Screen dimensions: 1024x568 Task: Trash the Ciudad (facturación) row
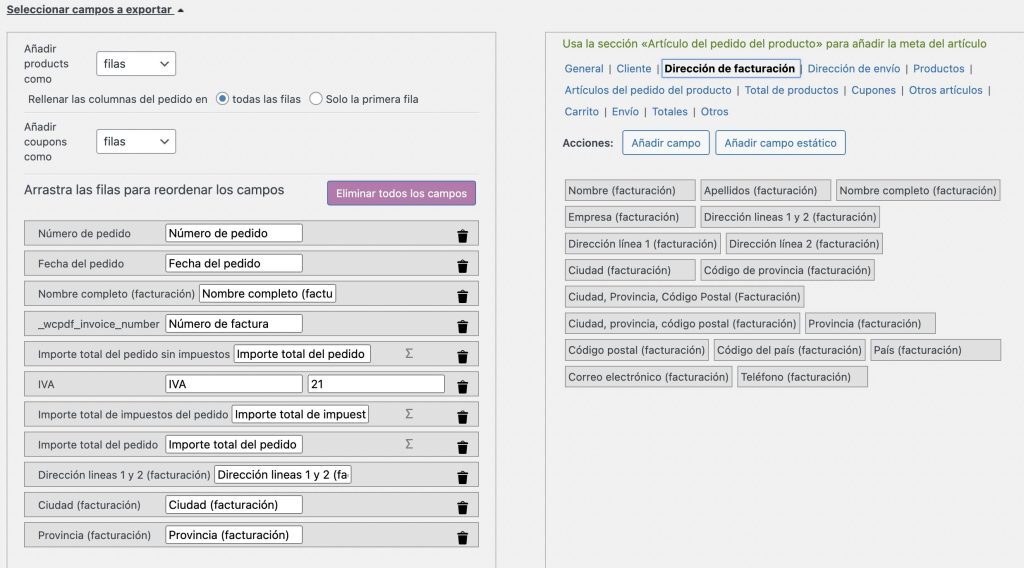click(x=462, y=507)
